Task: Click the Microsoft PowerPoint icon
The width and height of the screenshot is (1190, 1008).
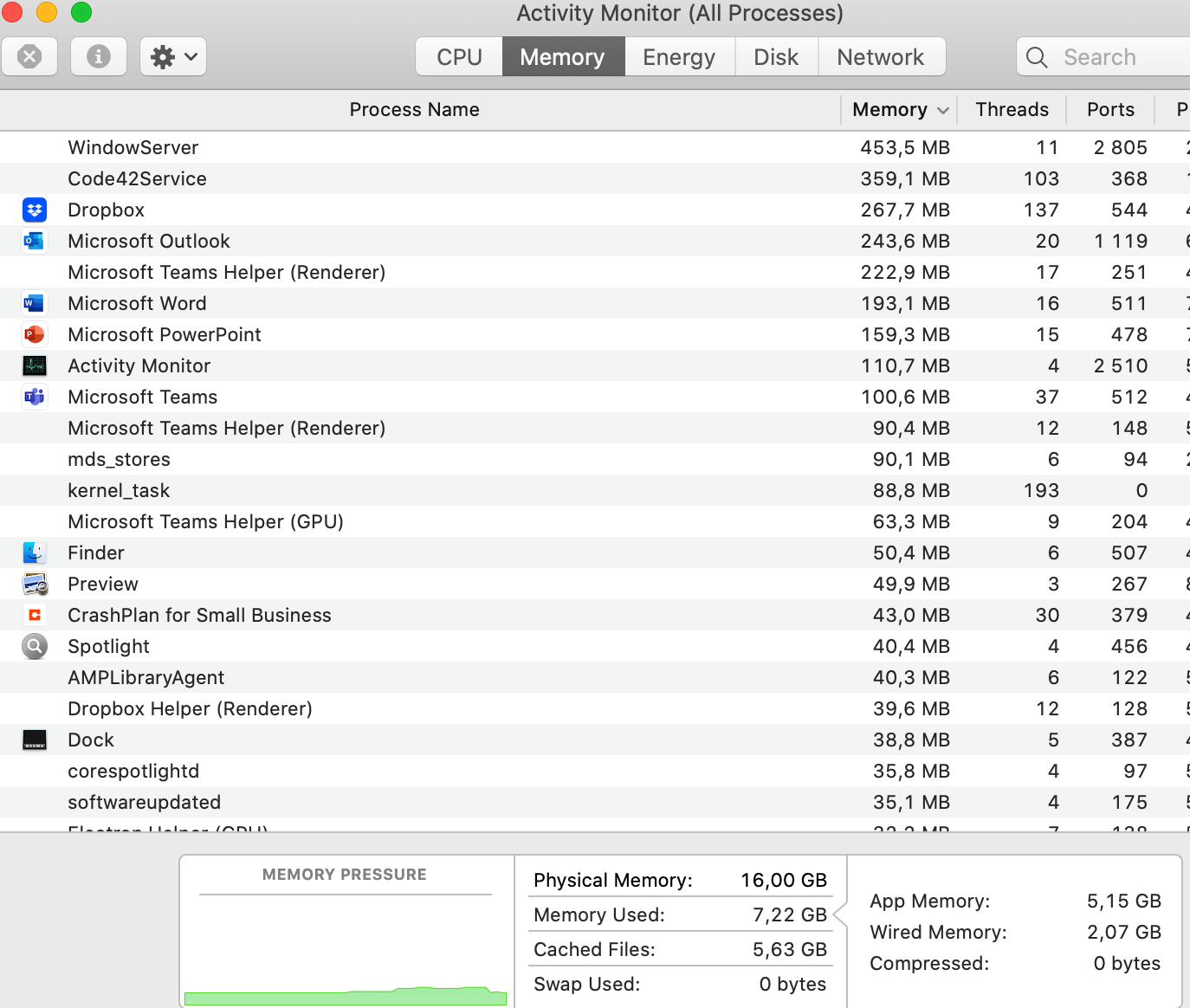Action: [x=35, y=334]
